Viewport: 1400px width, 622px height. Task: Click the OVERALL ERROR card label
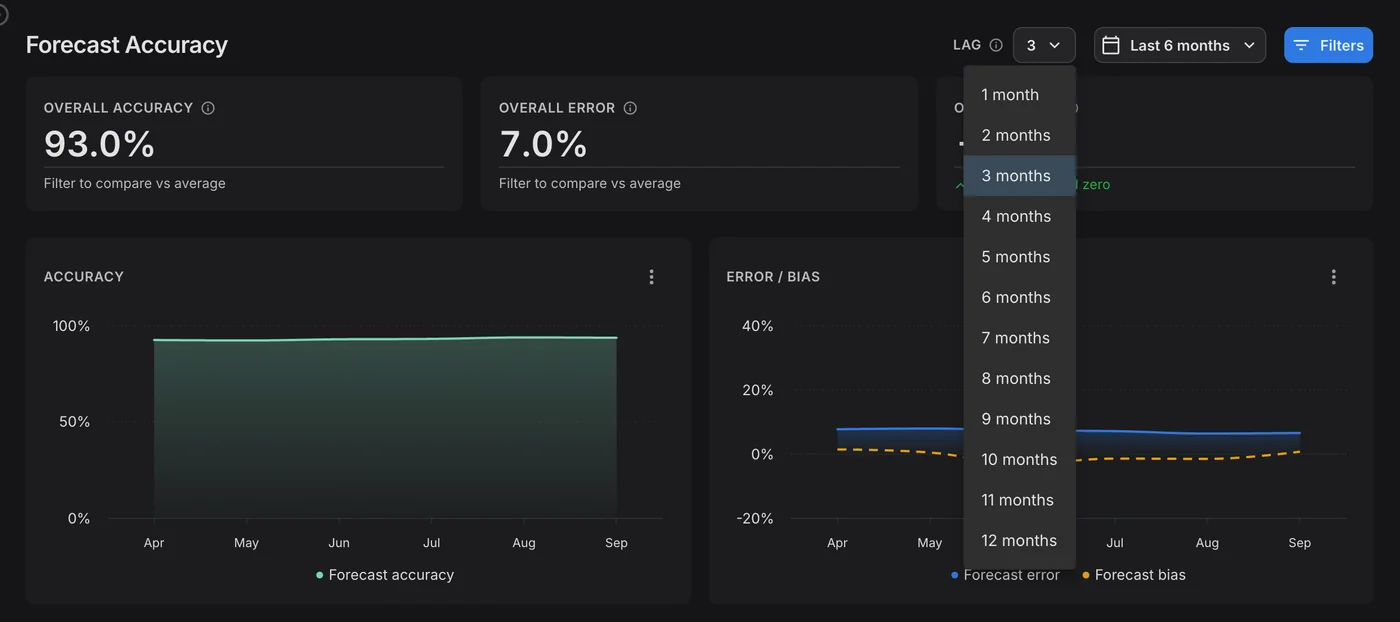[x=557, y=108]
